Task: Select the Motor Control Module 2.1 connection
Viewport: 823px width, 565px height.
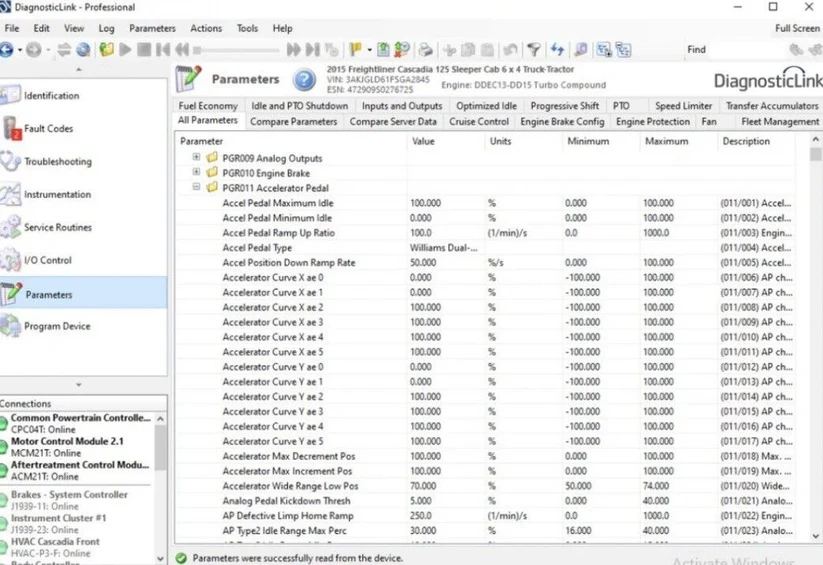Action: [x=67, y=447]
